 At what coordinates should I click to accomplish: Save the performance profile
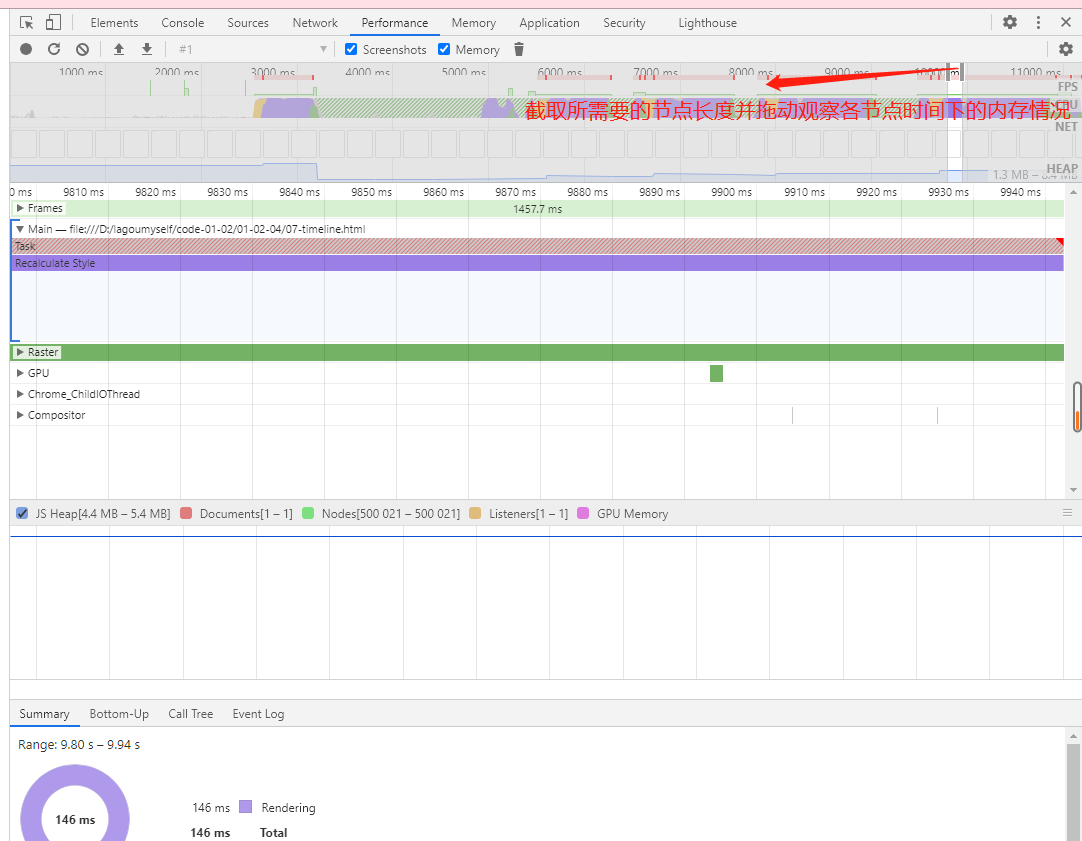pyautogui.click(x=145, y=48)
